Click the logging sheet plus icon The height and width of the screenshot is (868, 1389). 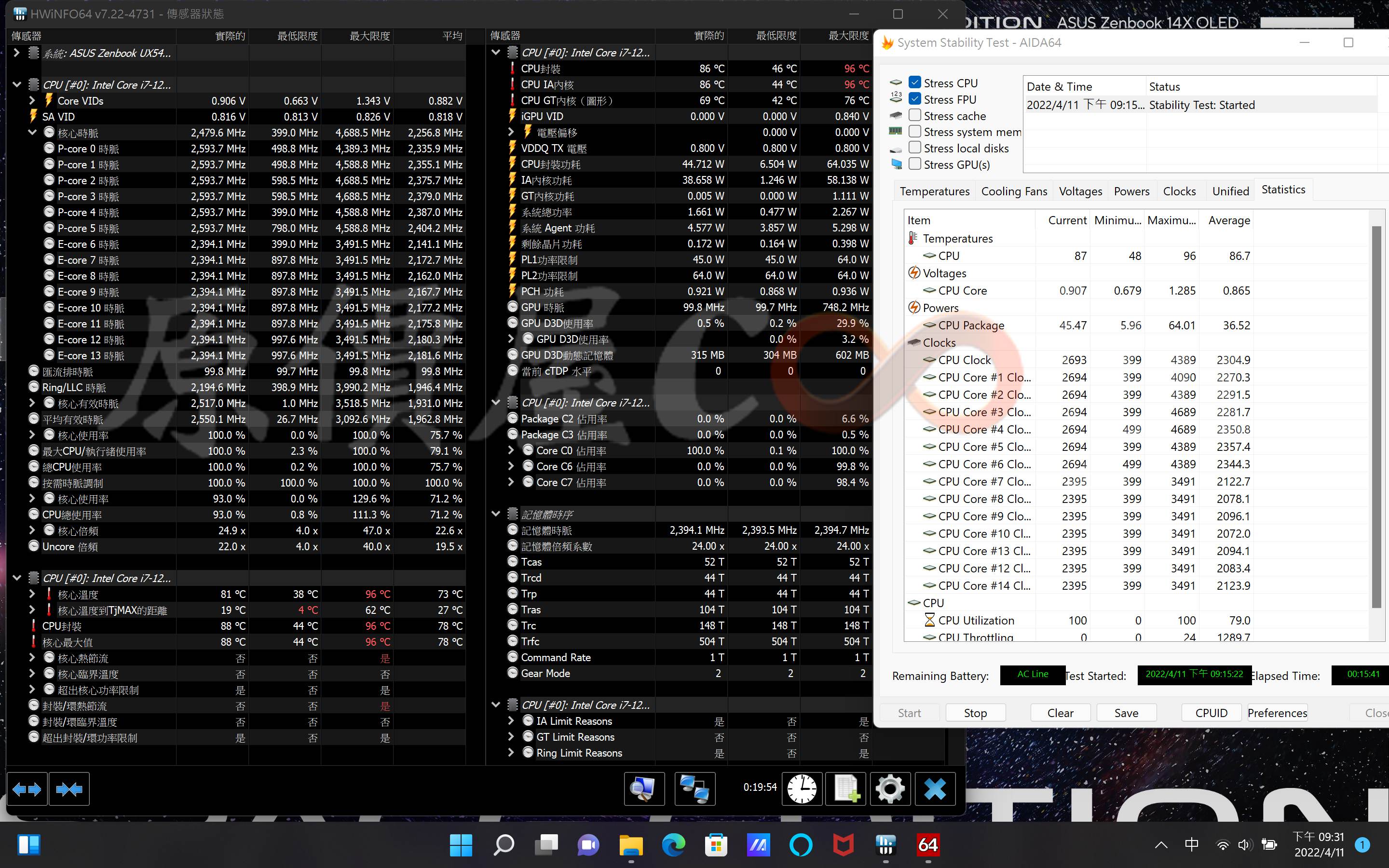point(846,789)
